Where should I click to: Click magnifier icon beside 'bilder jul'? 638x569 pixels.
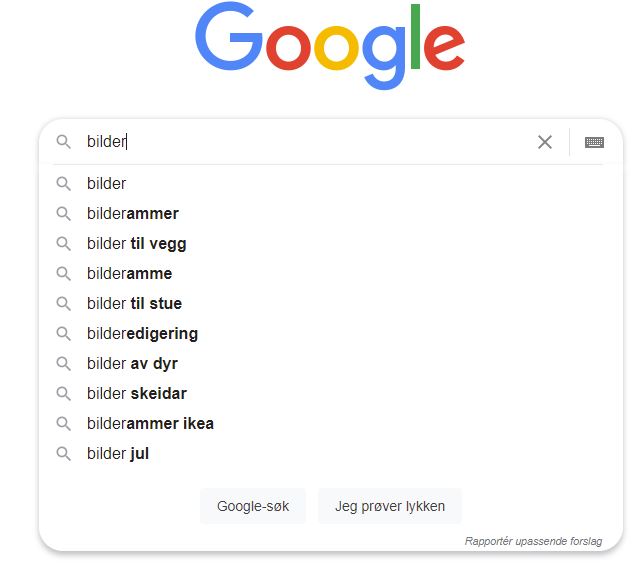pyautogui.click(x=64, y=453)
